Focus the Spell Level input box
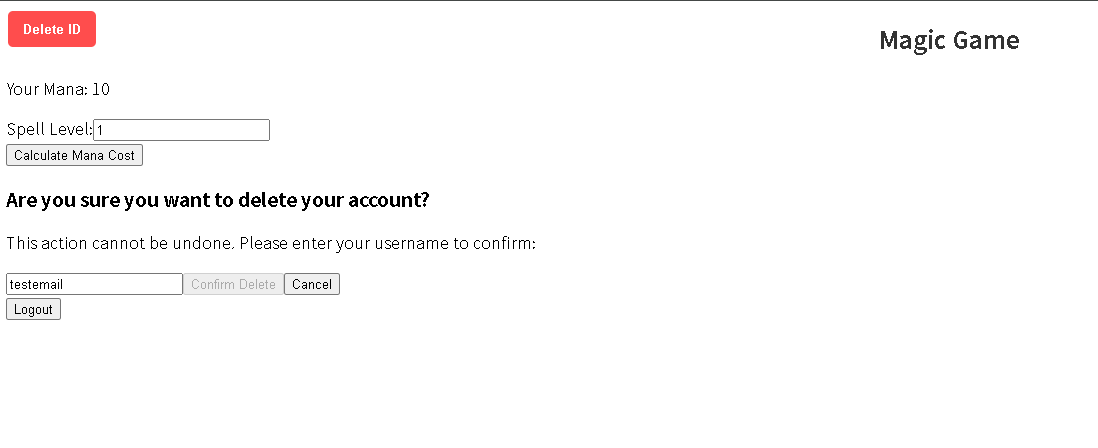 pyautogui.click(x=181, y=130)
